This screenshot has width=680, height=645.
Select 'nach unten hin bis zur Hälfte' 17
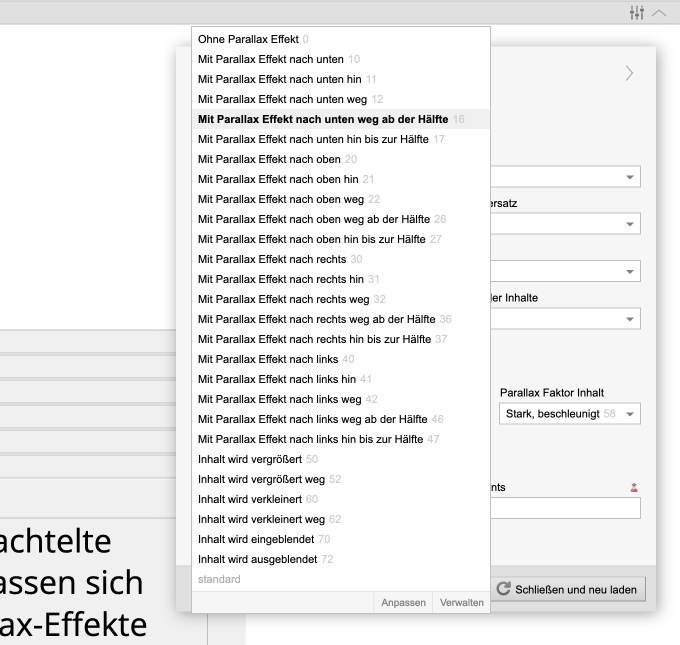click(x=341, y=139)
